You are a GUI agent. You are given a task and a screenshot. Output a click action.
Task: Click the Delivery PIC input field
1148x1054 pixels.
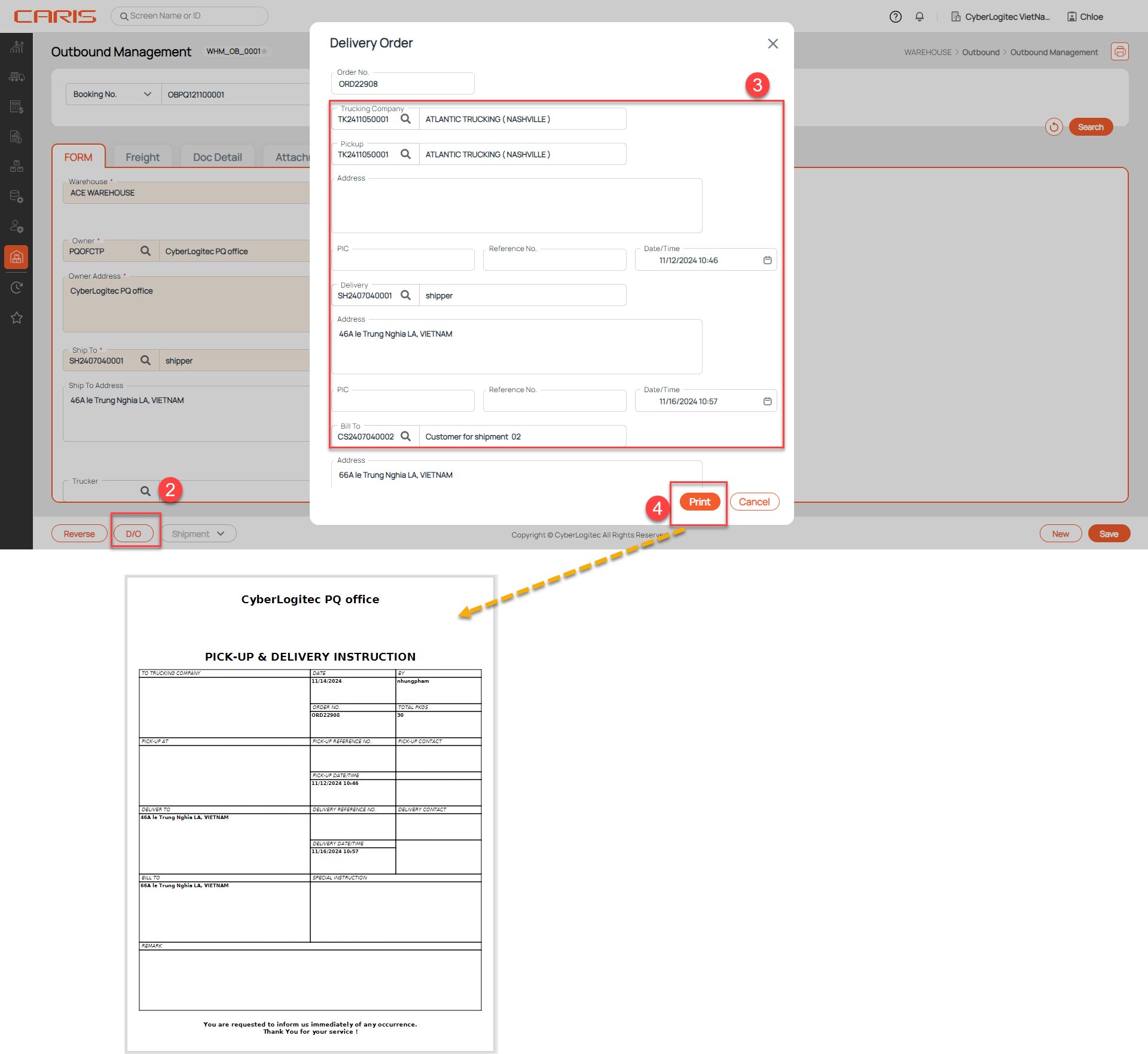click(x=402, y=401)
